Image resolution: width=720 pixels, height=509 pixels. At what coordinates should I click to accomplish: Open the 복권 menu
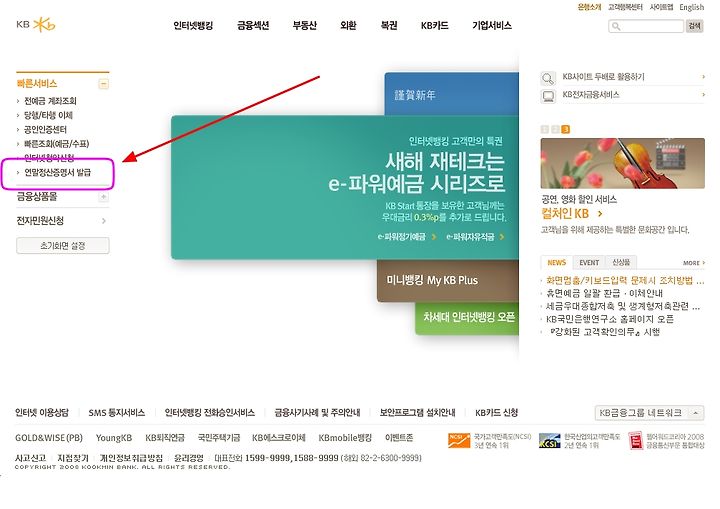point(389,25)
